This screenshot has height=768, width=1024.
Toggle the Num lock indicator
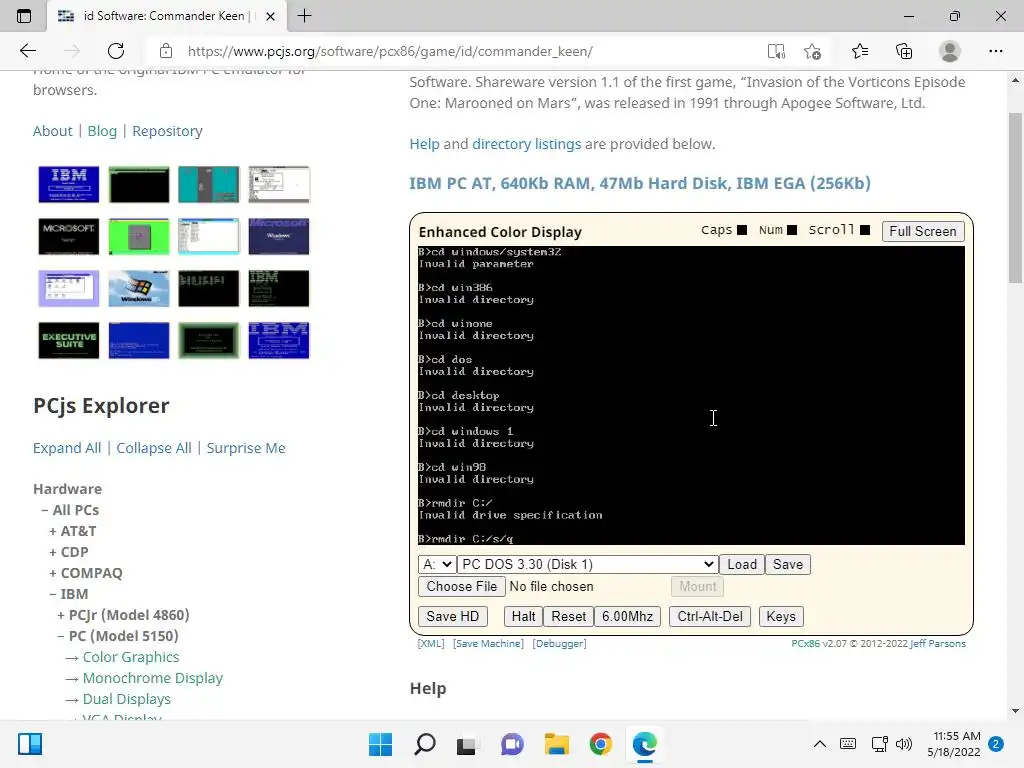point(792,230)
